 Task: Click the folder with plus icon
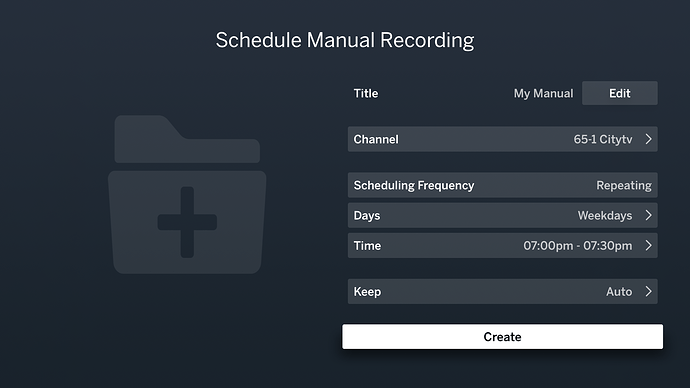(x=187, y=194)
